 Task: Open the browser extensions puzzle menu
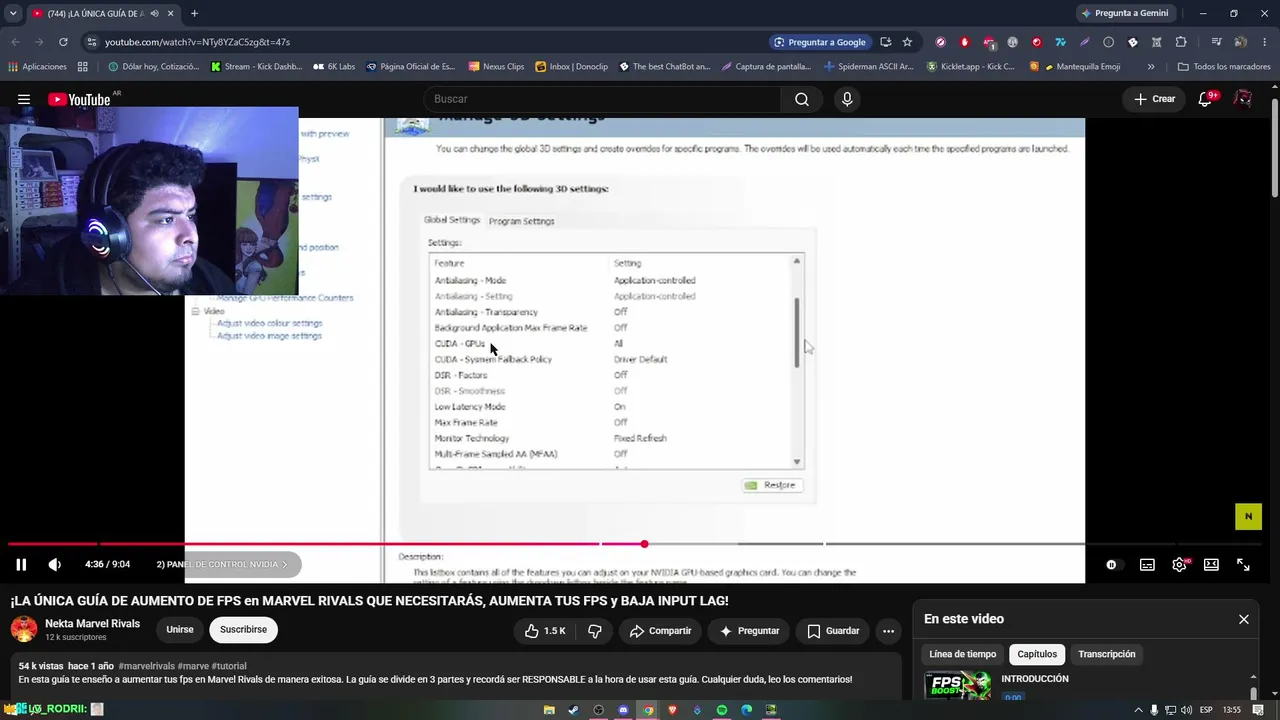pos(1181,42)
